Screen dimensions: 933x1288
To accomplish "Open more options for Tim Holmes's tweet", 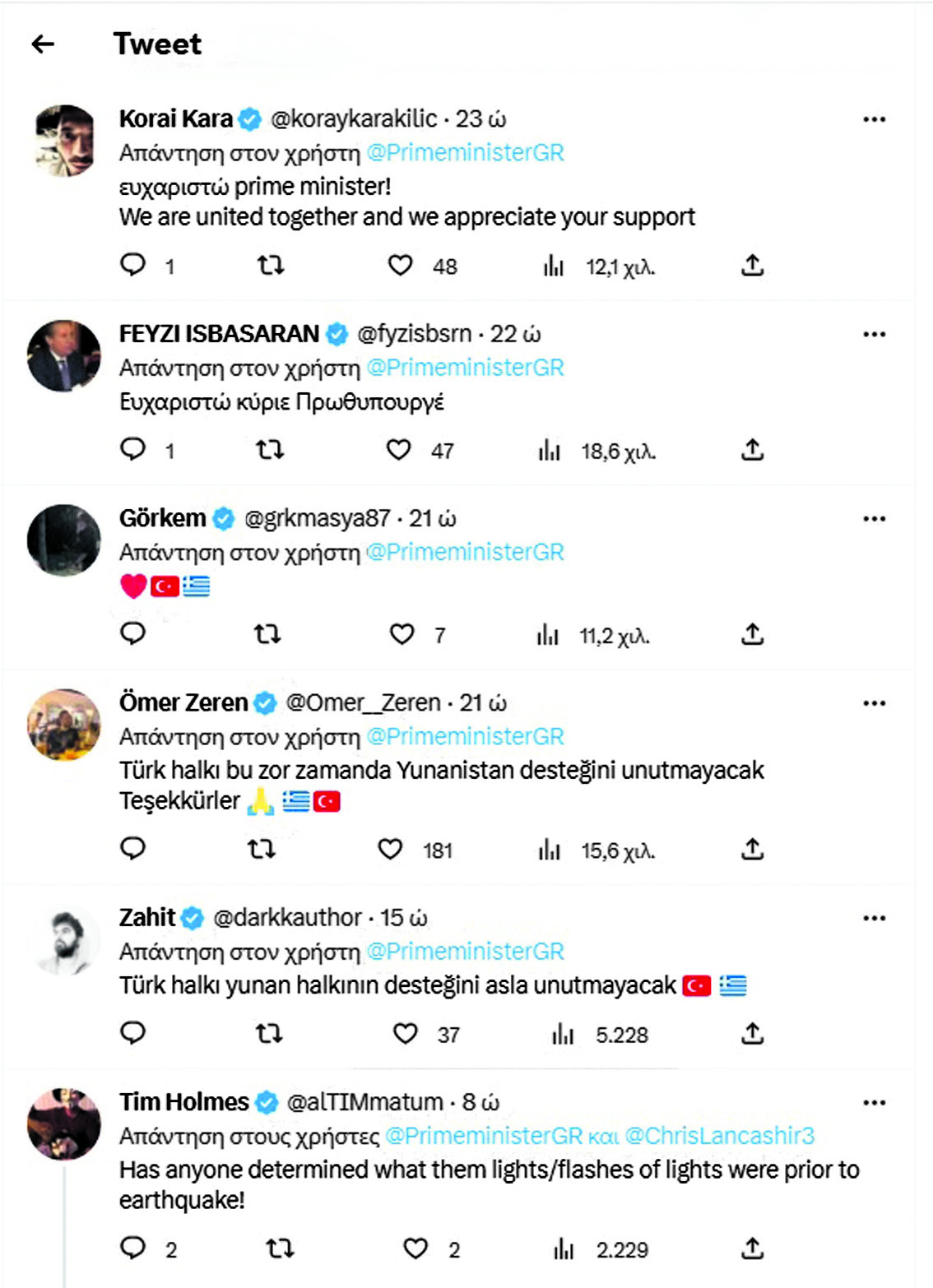I will tap(874, 1103).
